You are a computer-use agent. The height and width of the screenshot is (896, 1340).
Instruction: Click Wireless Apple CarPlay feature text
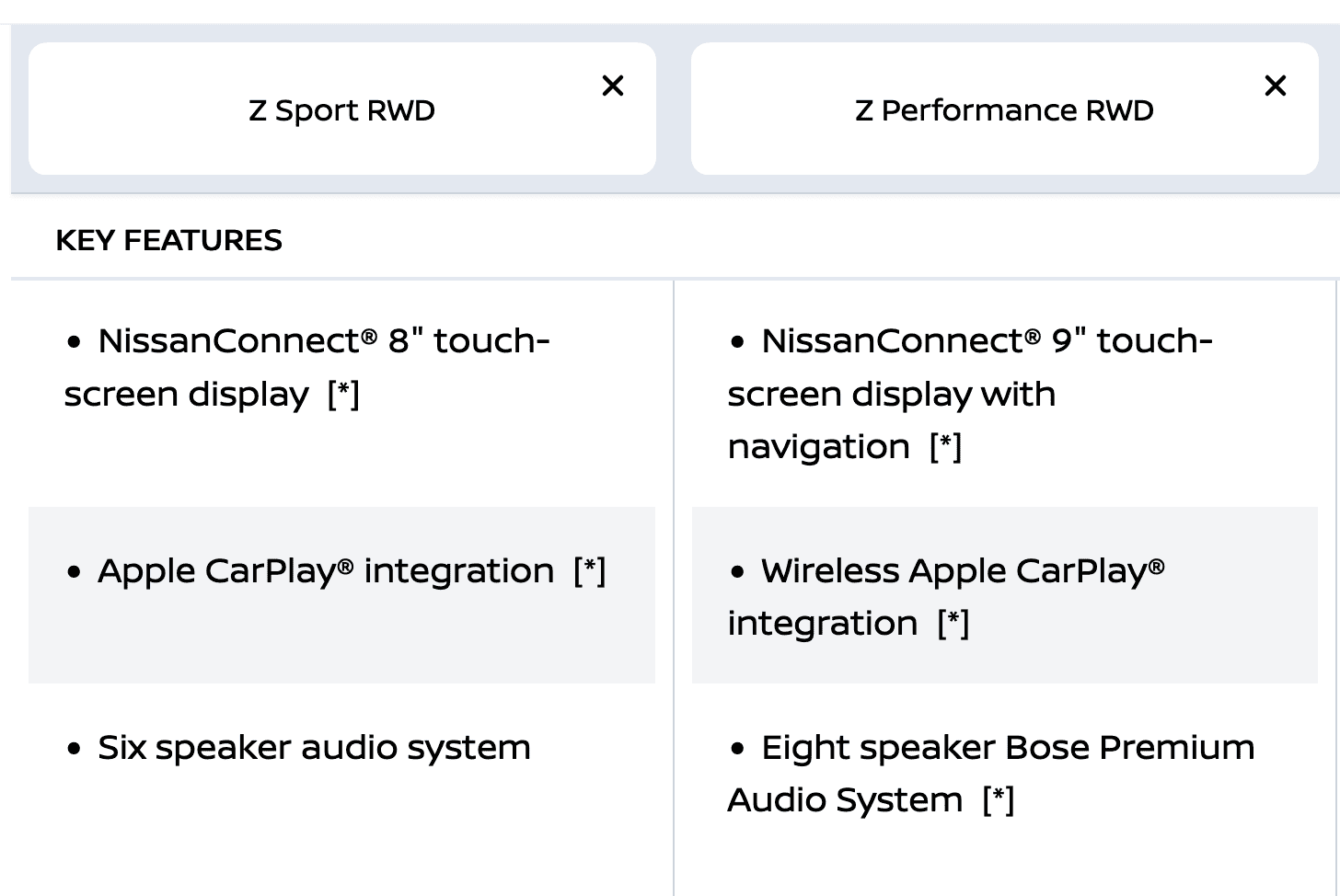click(946, 597)
